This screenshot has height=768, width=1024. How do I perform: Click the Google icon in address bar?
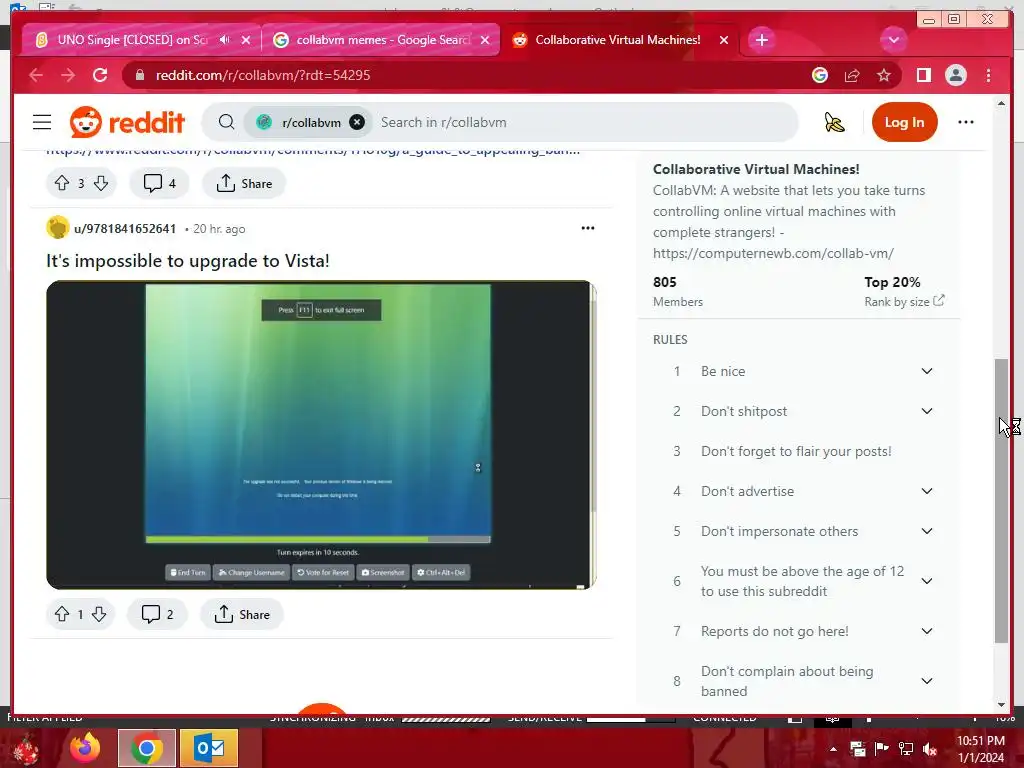(820, 75)
